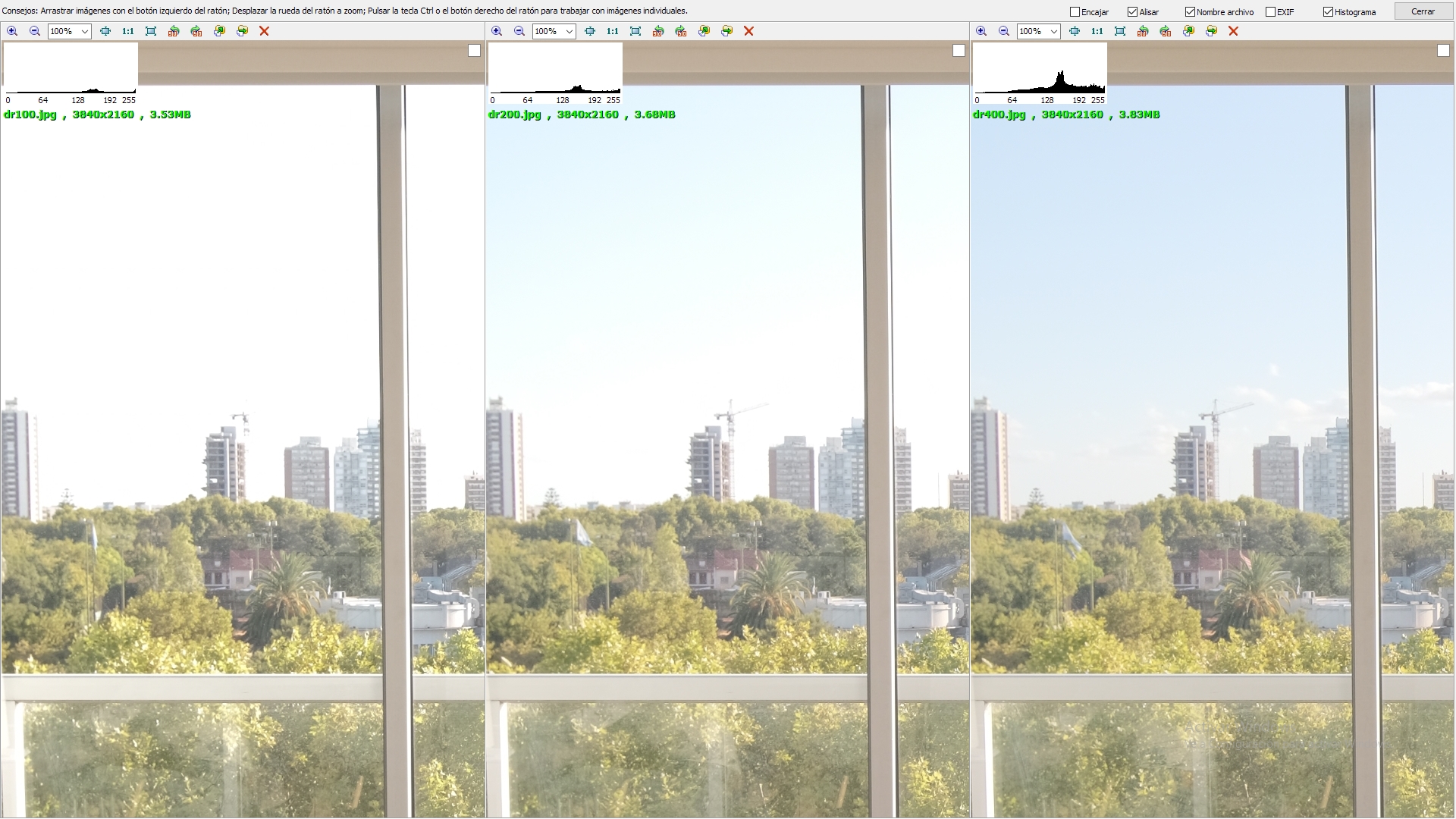Click the histogram of dr100.jpg
This screenshot has height=819, width=1456.
(x=71, y=74)
